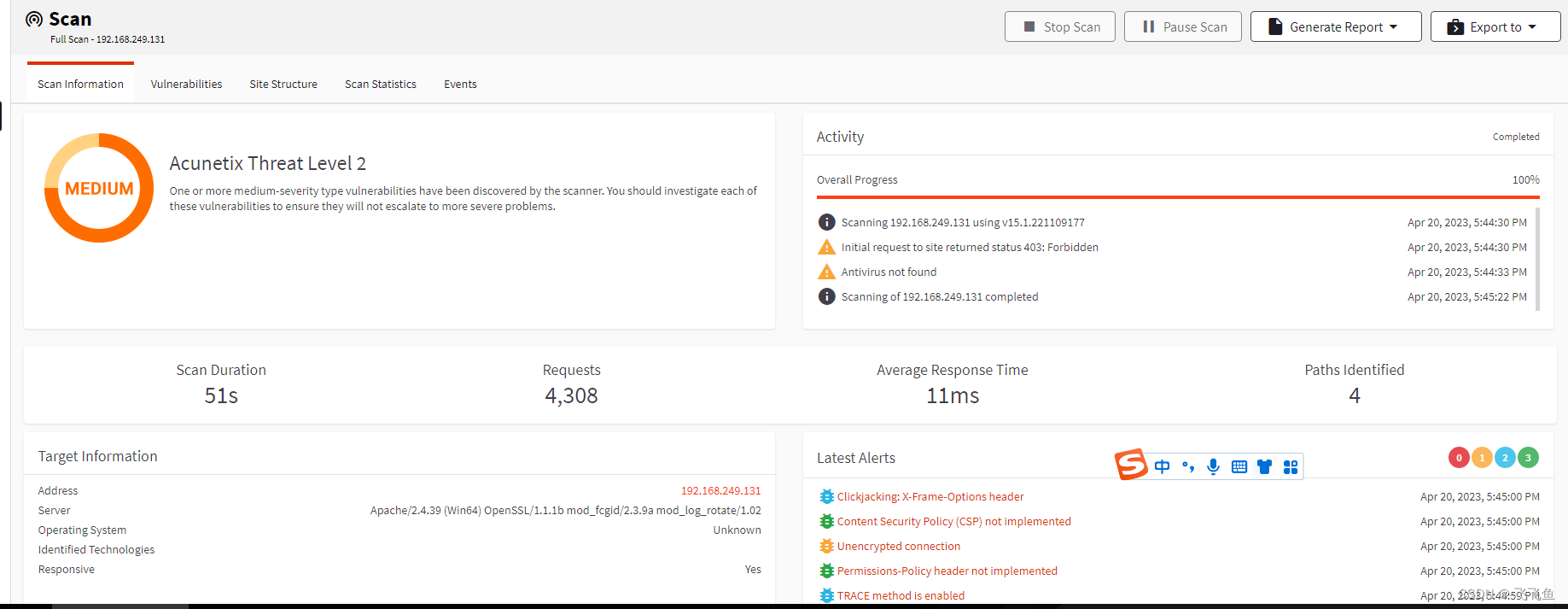Open the Export to dropdown
This screenshot has width=1568, height=609.
tap(1495, 26)
